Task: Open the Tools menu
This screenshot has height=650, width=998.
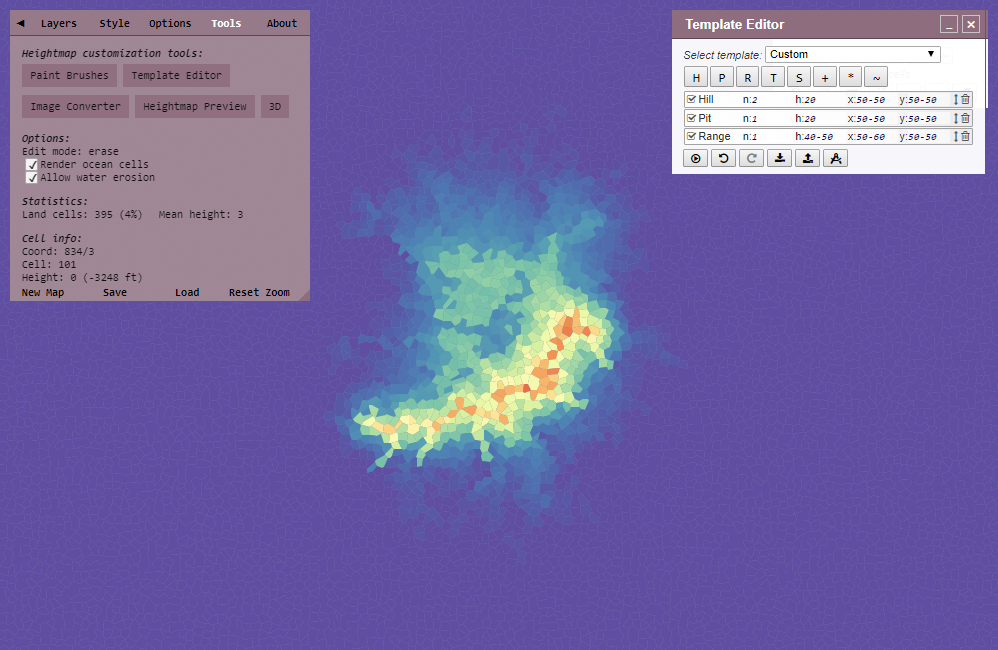Action: tap(226, 22)
